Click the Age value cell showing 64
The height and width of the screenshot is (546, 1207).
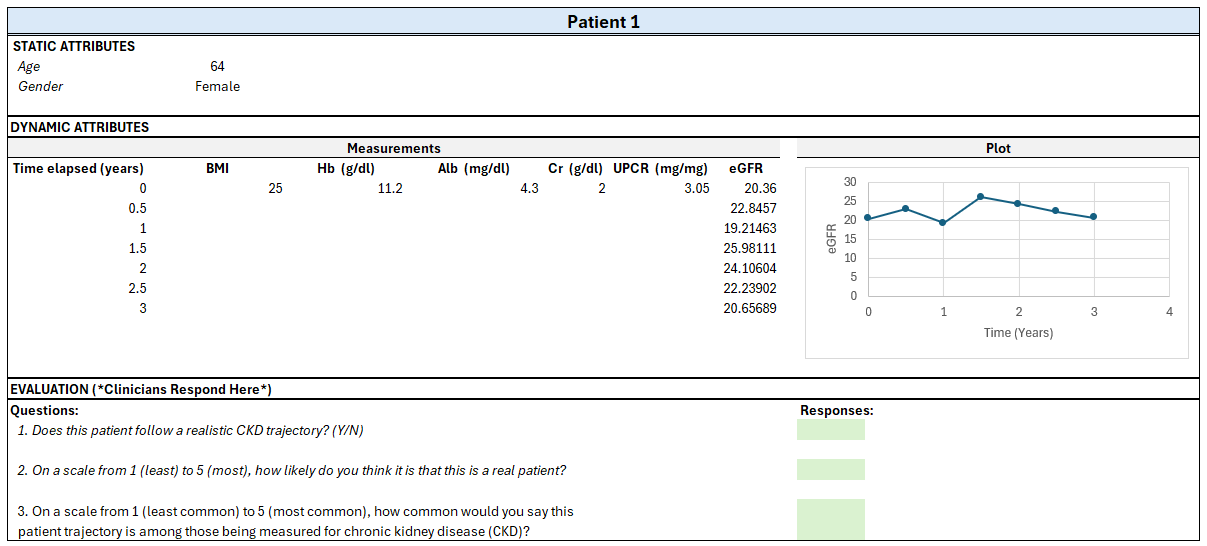[217, 66]
